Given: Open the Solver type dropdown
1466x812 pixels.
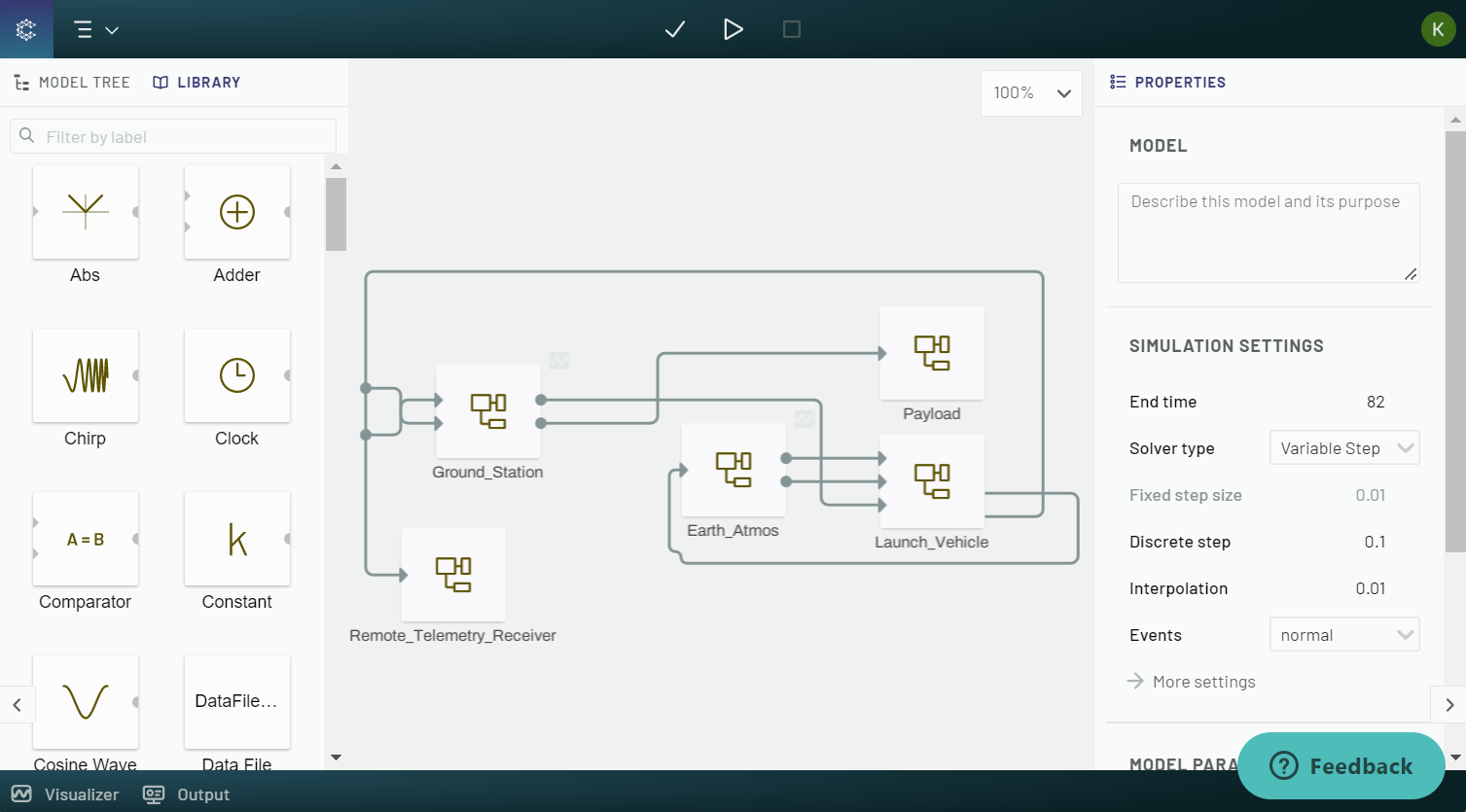Looking at the screenshot, I should pos(1343,447).
